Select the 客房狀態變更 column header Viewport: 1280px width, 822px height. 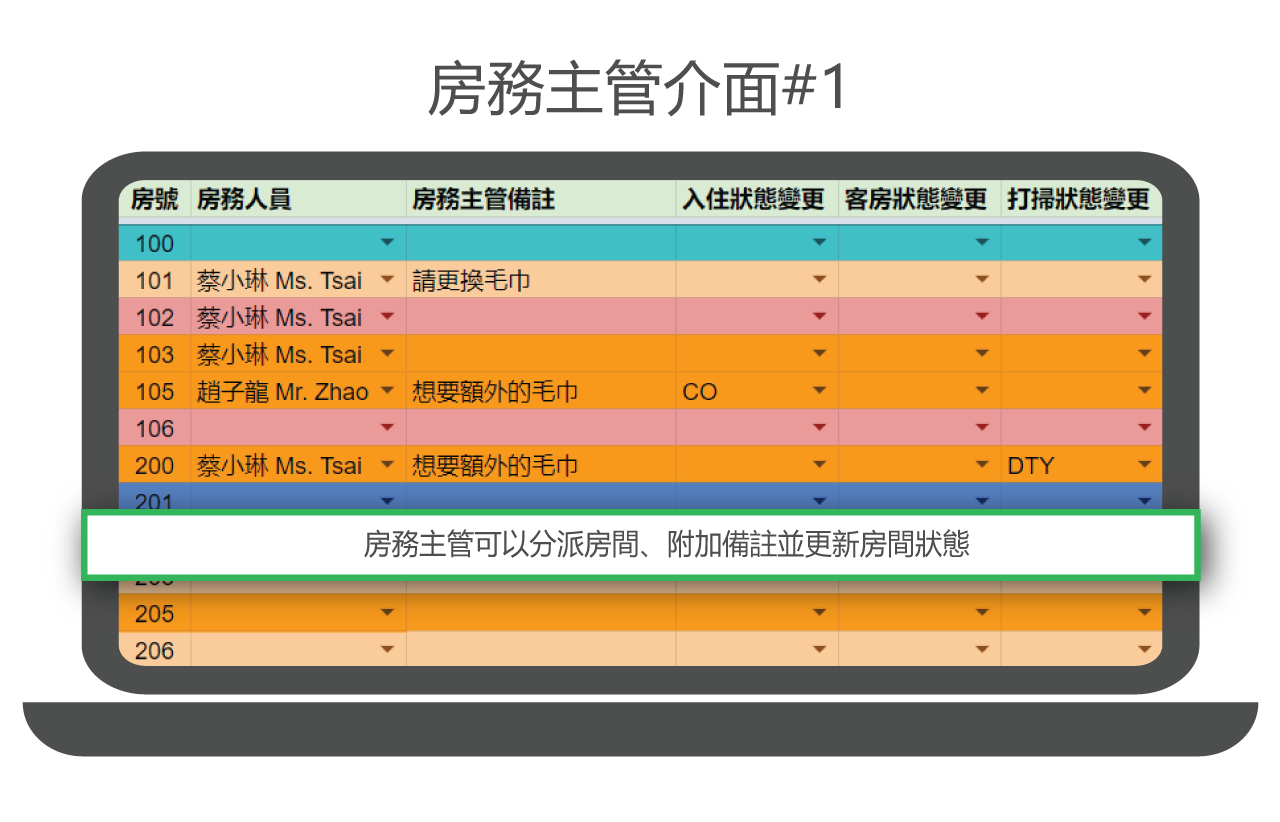coord(919,199)
